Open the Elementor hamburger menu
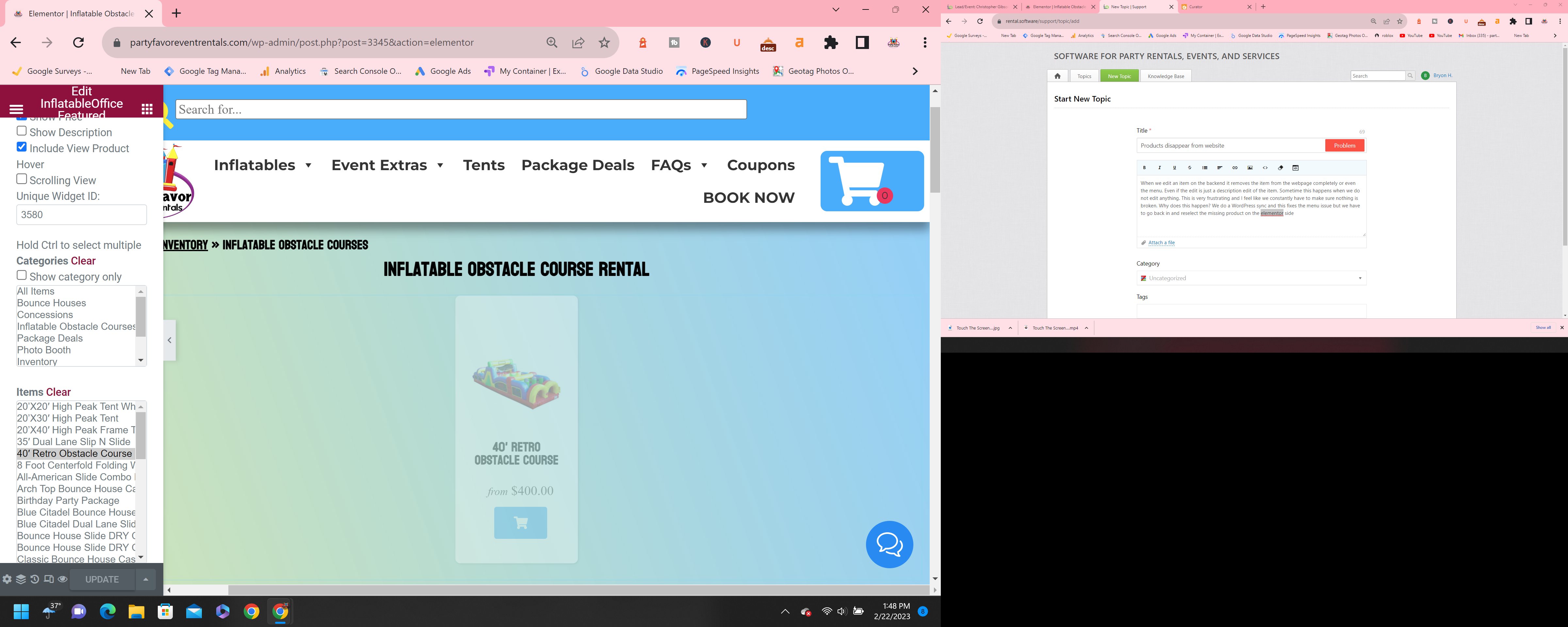 [16, 110]
